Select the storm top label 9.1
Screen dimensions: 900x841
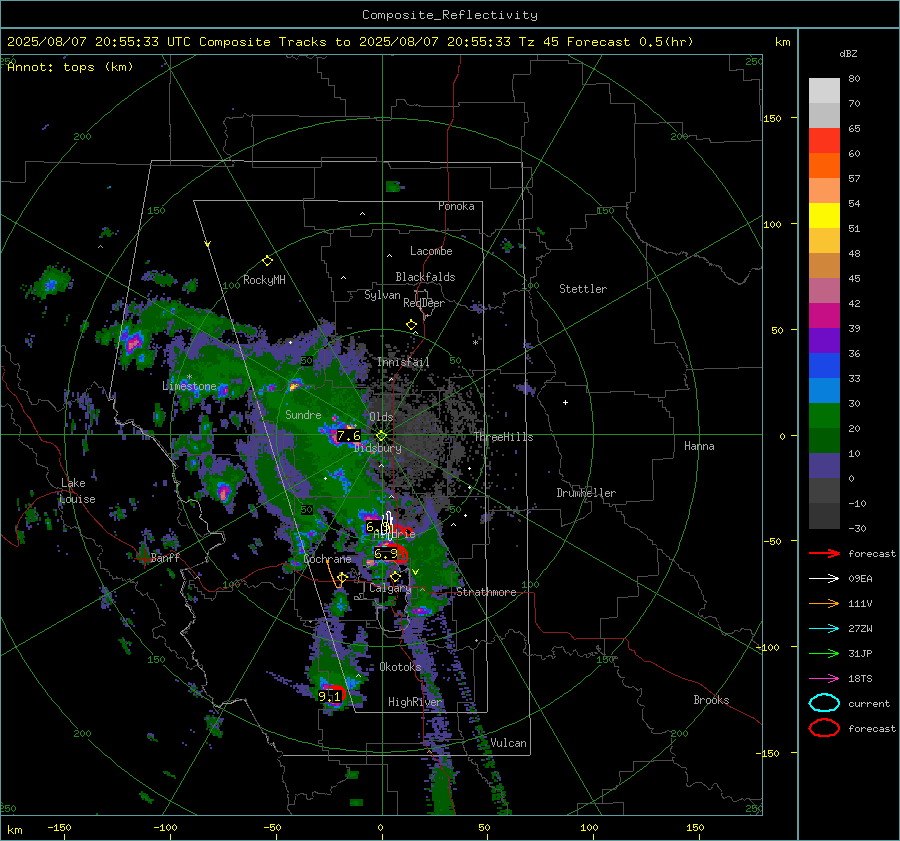330,696
